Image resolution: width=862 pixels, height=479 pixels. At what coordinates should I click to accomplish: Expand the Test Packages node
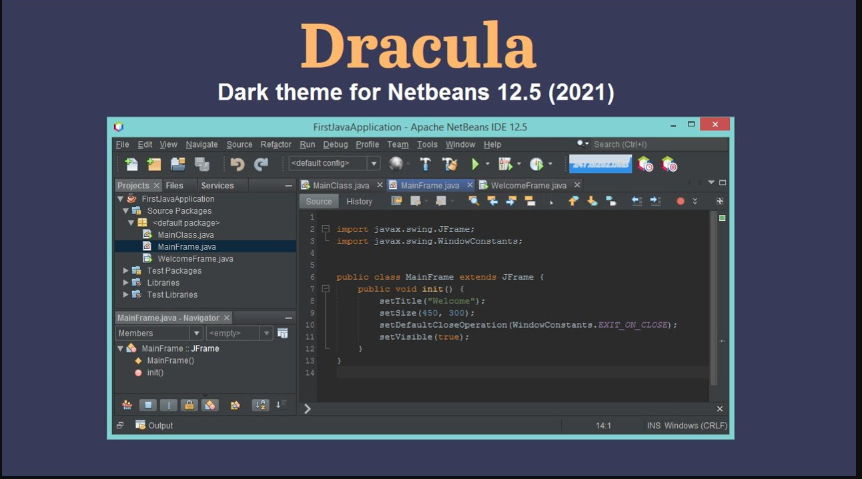coord(126,271)
